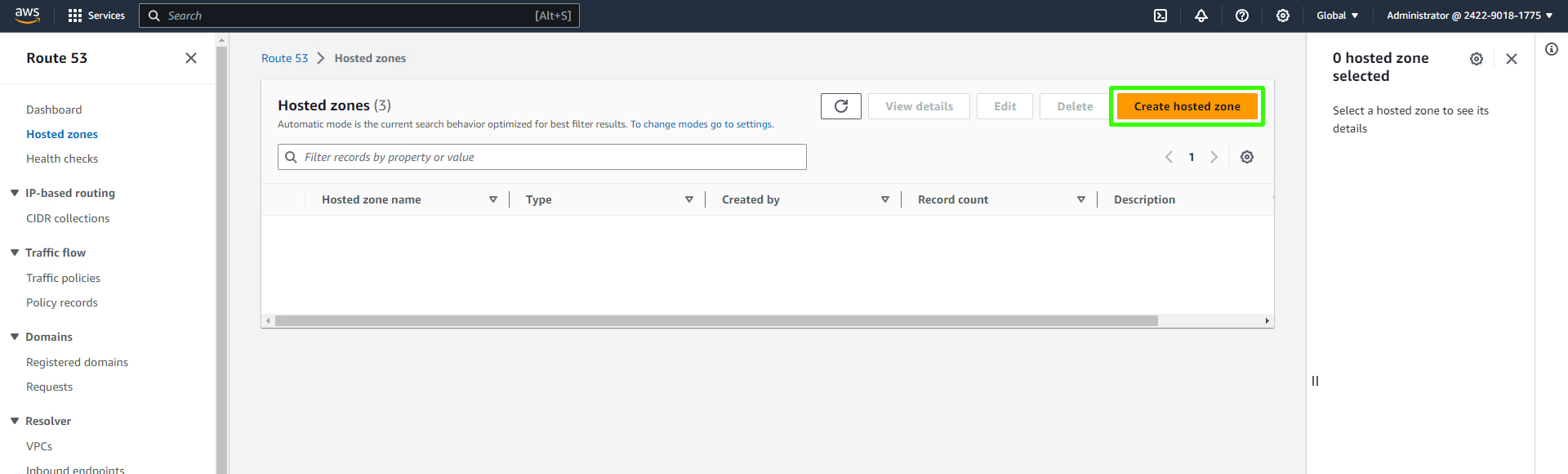Collapse the Resolver section
This screenshot has width=1568, height=474.
[x=15, y=421]
